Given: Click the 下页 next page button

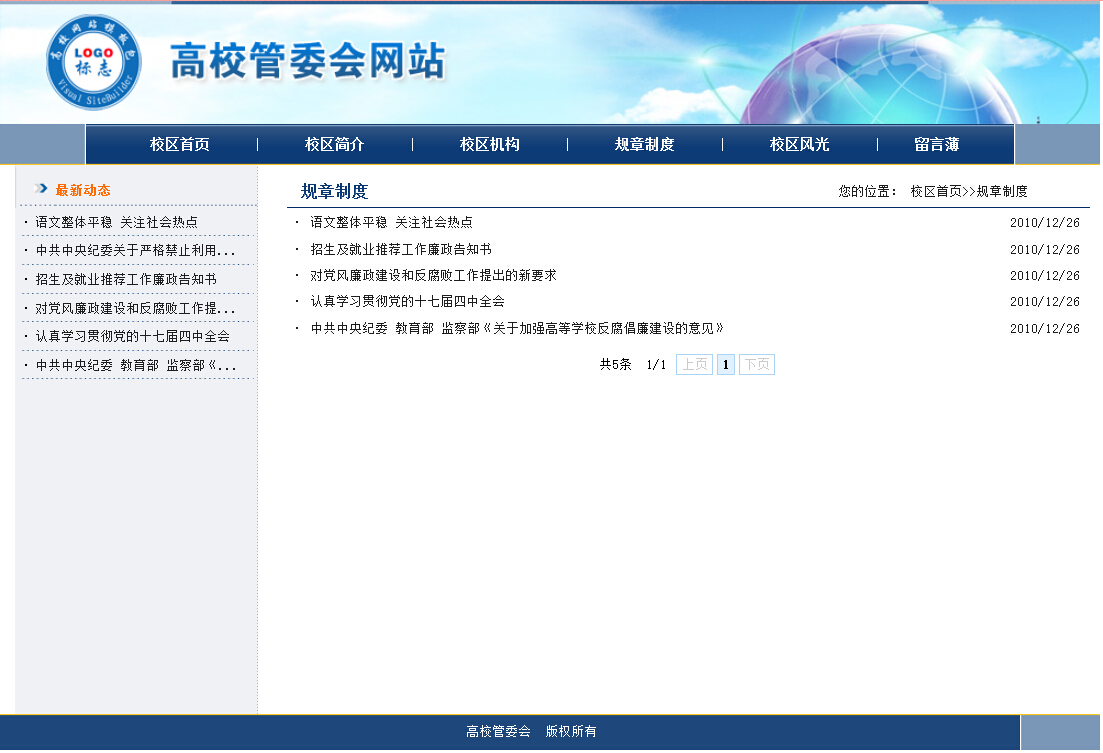Looking at the screenshot, I should tap(756, 365).
